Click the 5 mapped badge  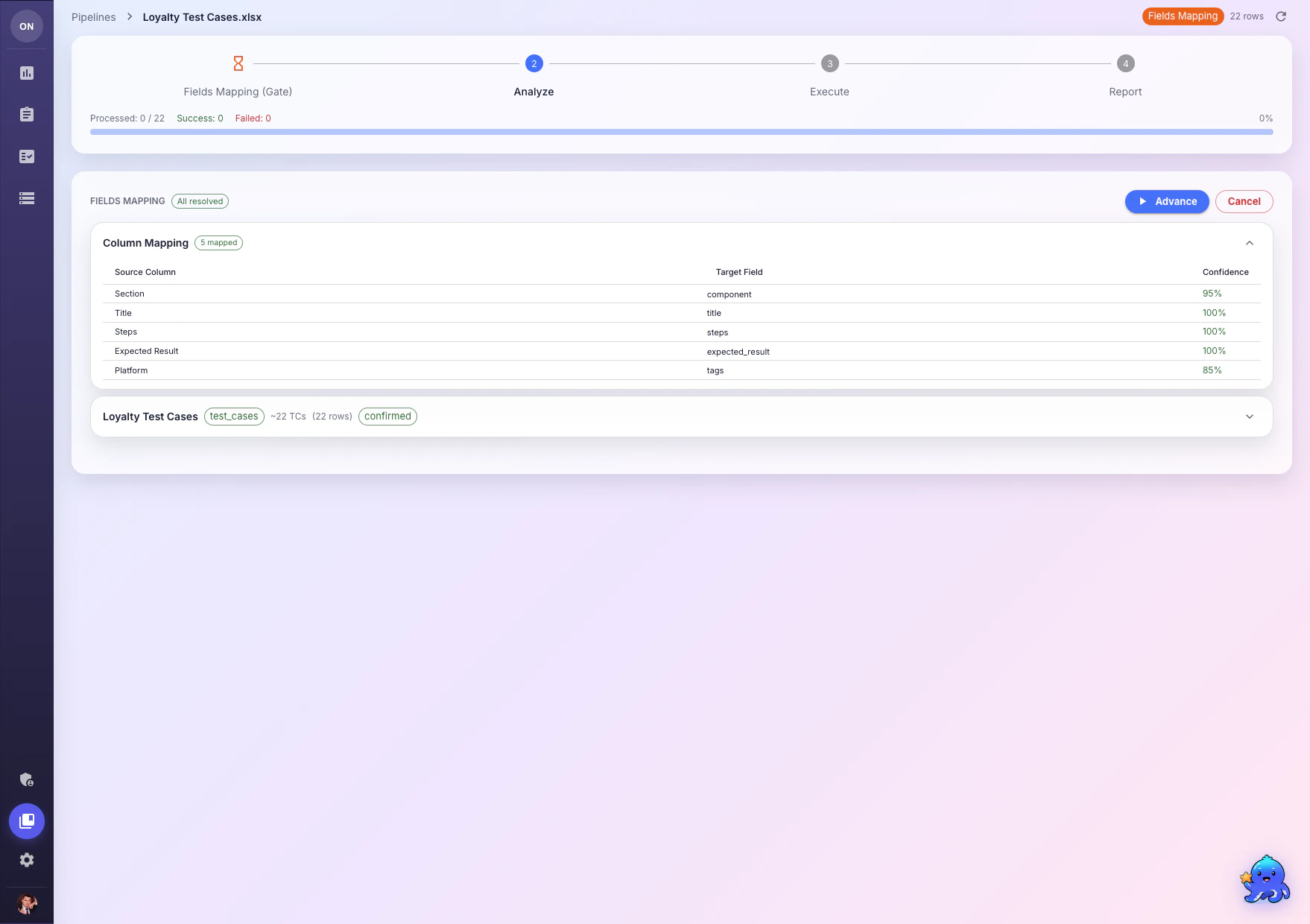click(219, 243)
